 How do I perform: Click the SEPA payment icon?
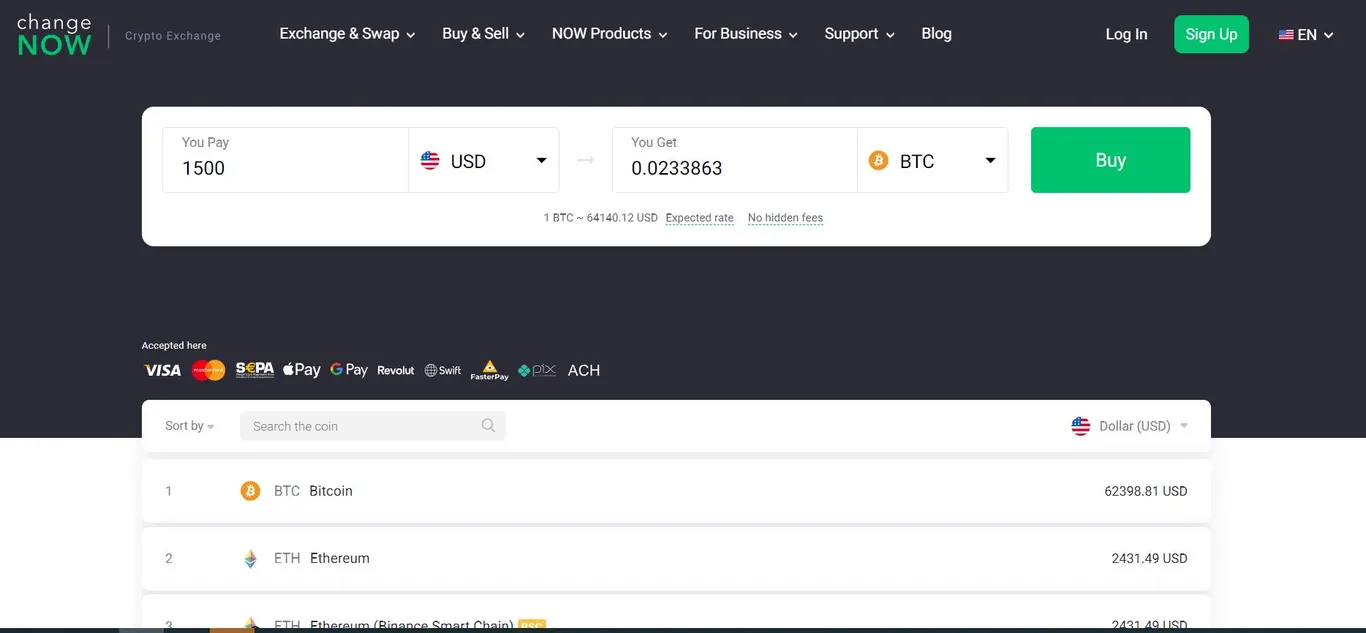pyautogui.click(x=255, y=370)
